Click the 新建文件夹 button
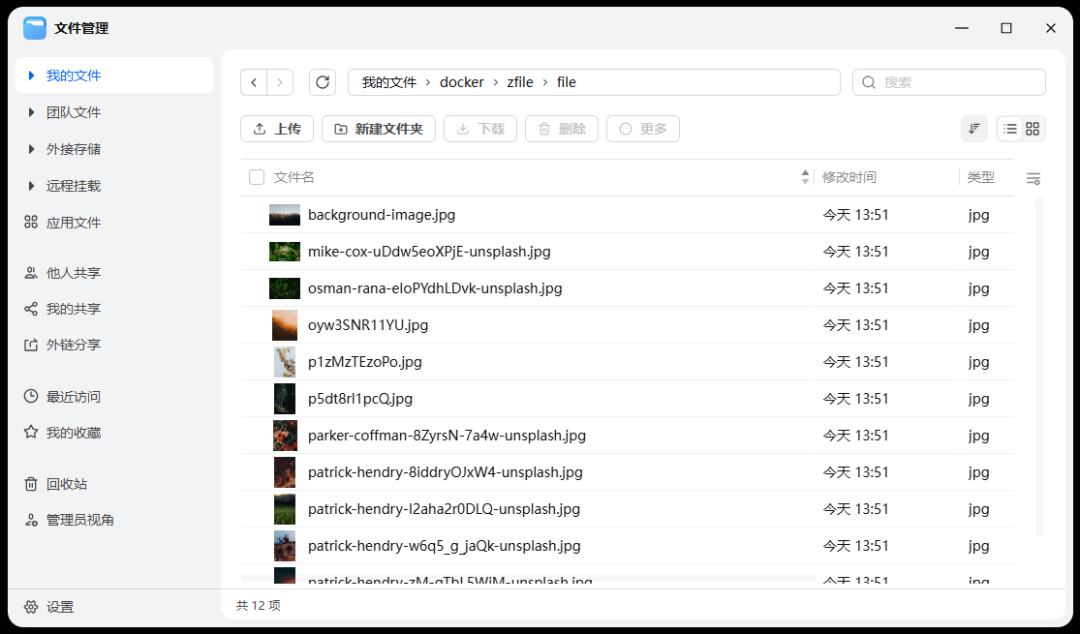 (379, 129)
